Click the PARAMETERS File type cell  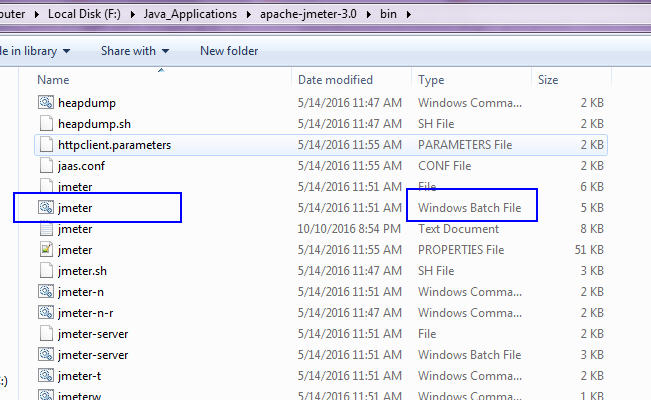pyautogui.click(x=465, y=145)
